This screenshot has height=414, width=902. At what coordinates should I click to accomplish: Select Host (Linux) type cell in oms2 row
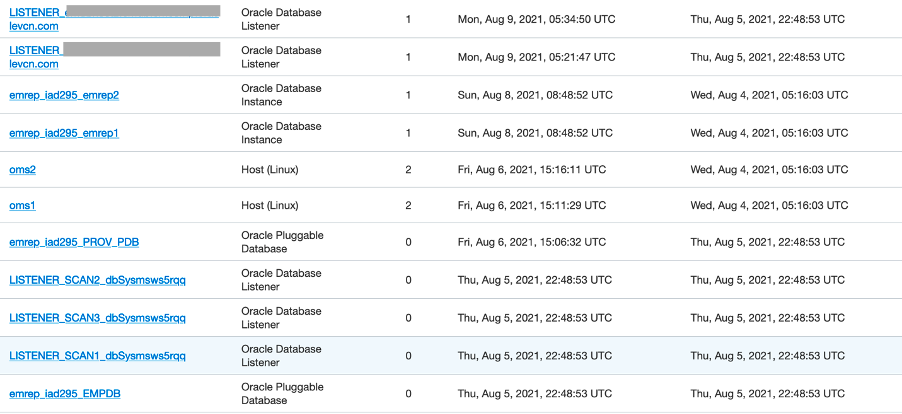(269, 170)
